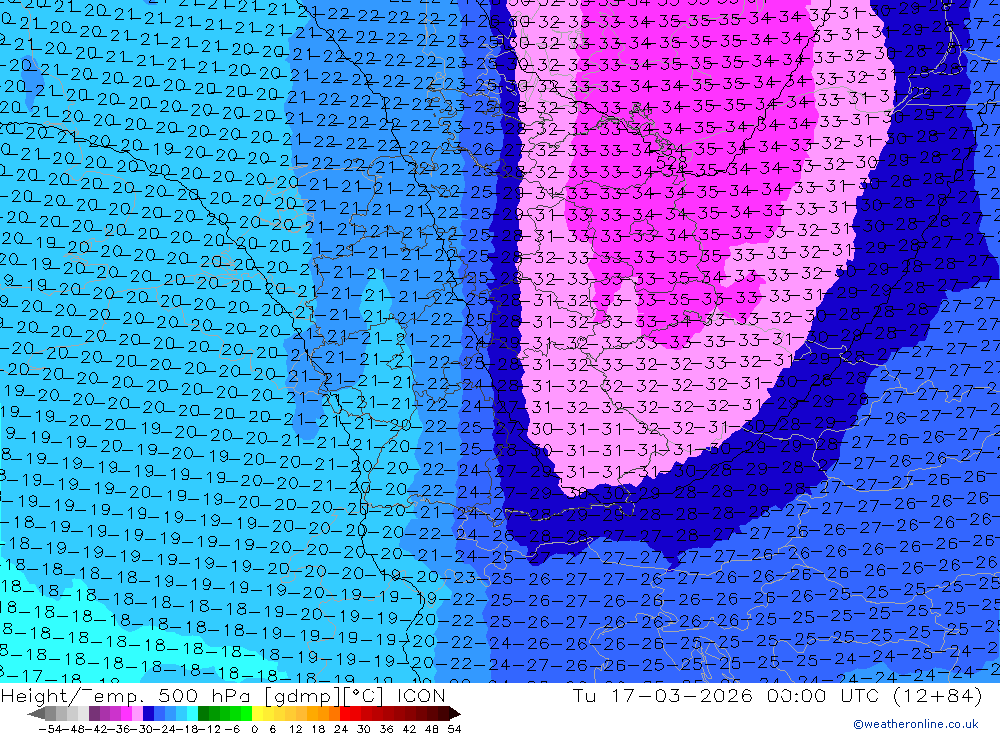Image resolution: width=1000 pixels, height=733 pixels.
Task: Click the '24' label under the color scale
Action: tap(341, 729)
